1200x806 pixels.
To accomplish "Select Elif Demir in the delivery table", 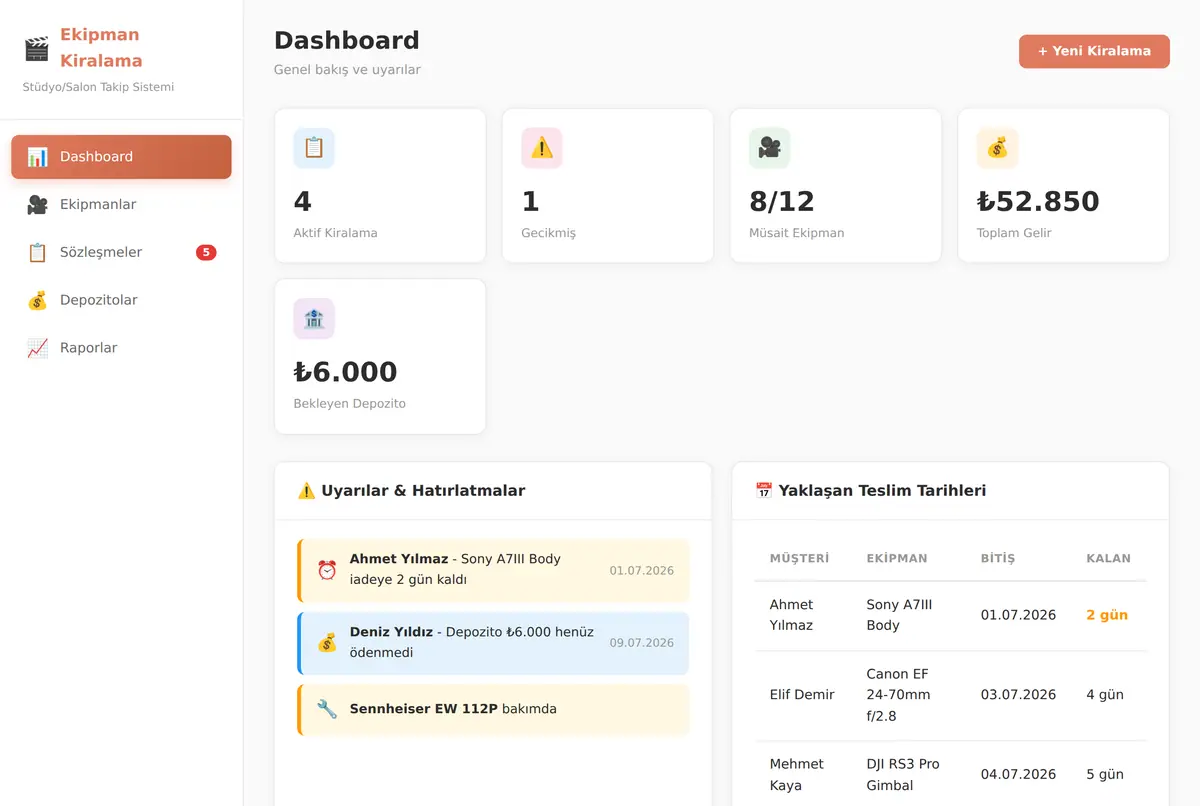I will click(802, 695).
